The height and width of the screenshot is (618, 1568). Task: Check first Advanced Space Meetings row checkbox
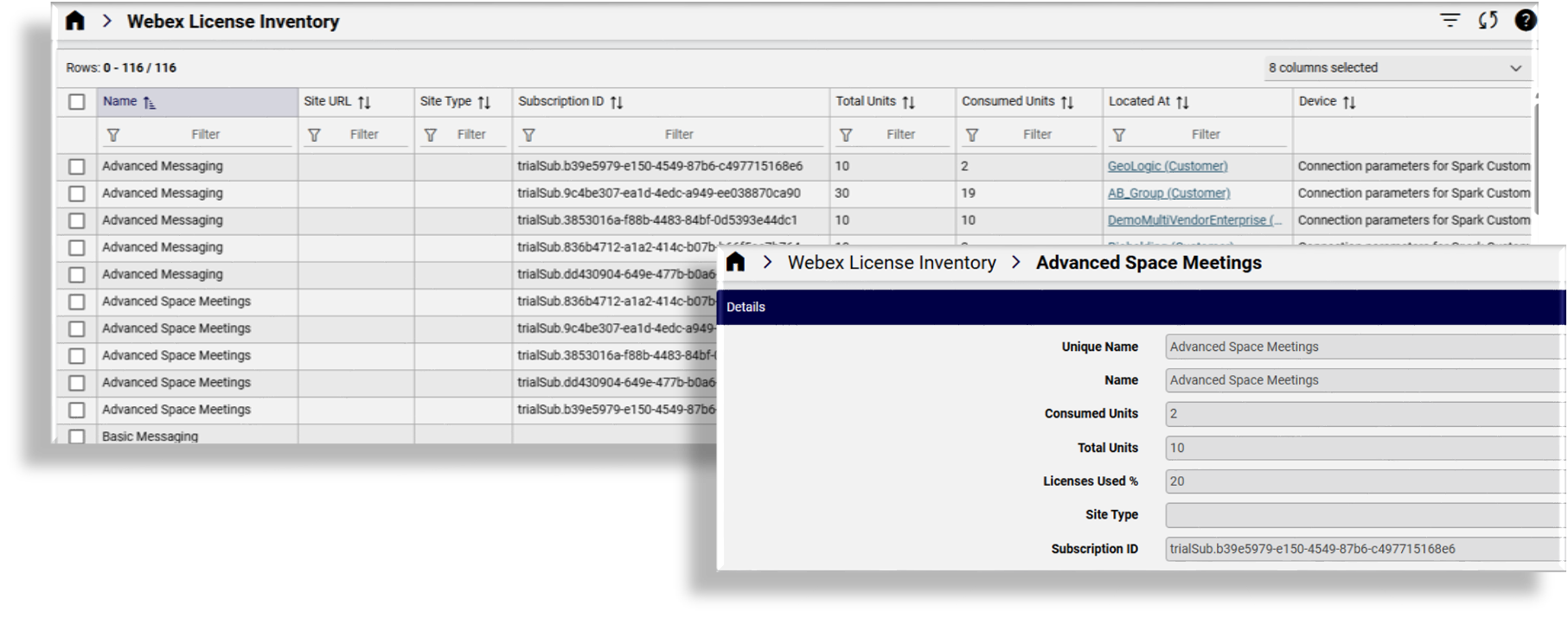(x=77, y=302)
